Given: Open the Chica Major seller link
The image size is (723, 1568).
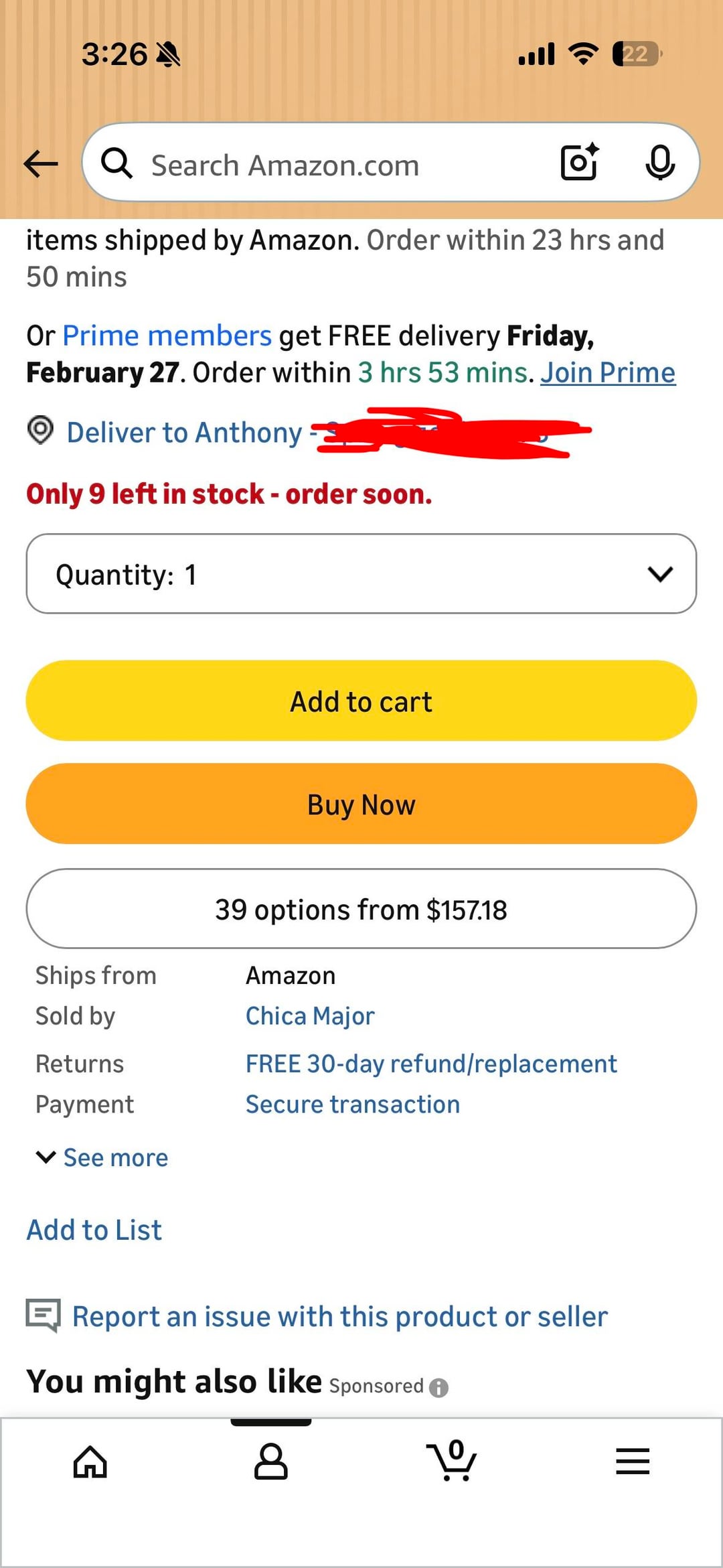Looking at the screenshot, I should (x=310, y=1016).
